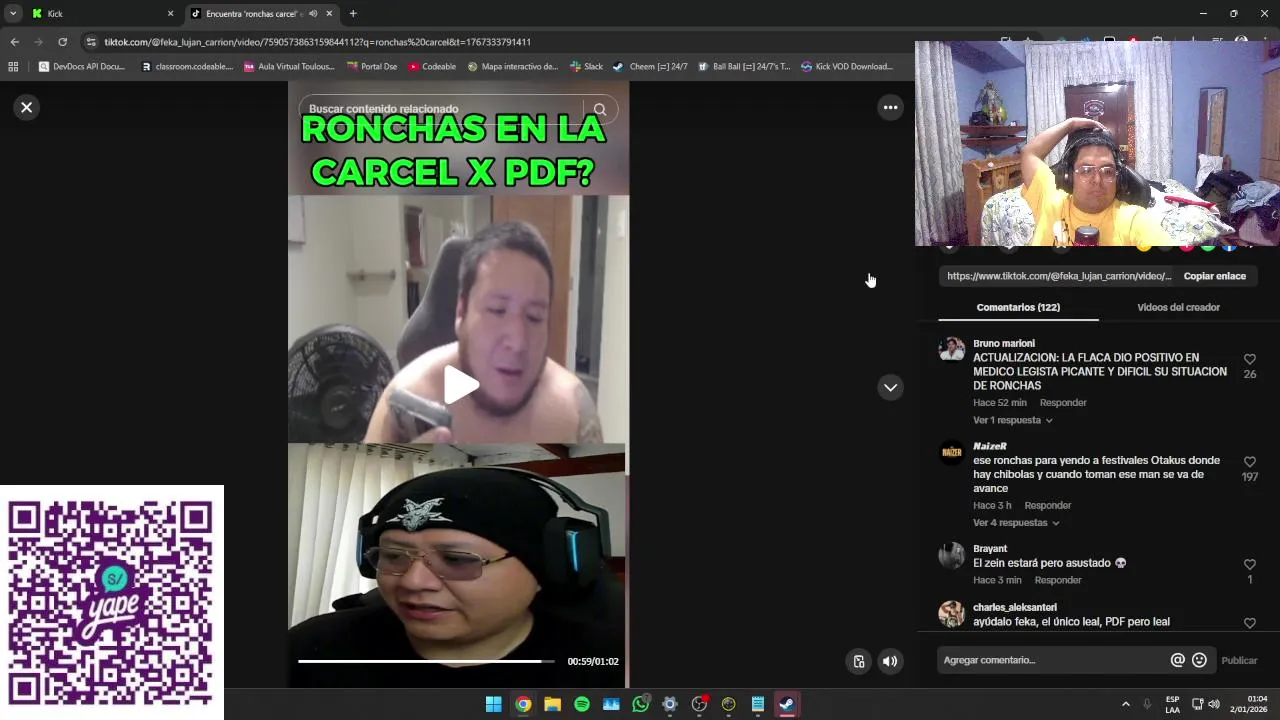Open charles_aleksanteri's username link
The height and width of the screenshot is (720, 1280).
pos(1014,607)
